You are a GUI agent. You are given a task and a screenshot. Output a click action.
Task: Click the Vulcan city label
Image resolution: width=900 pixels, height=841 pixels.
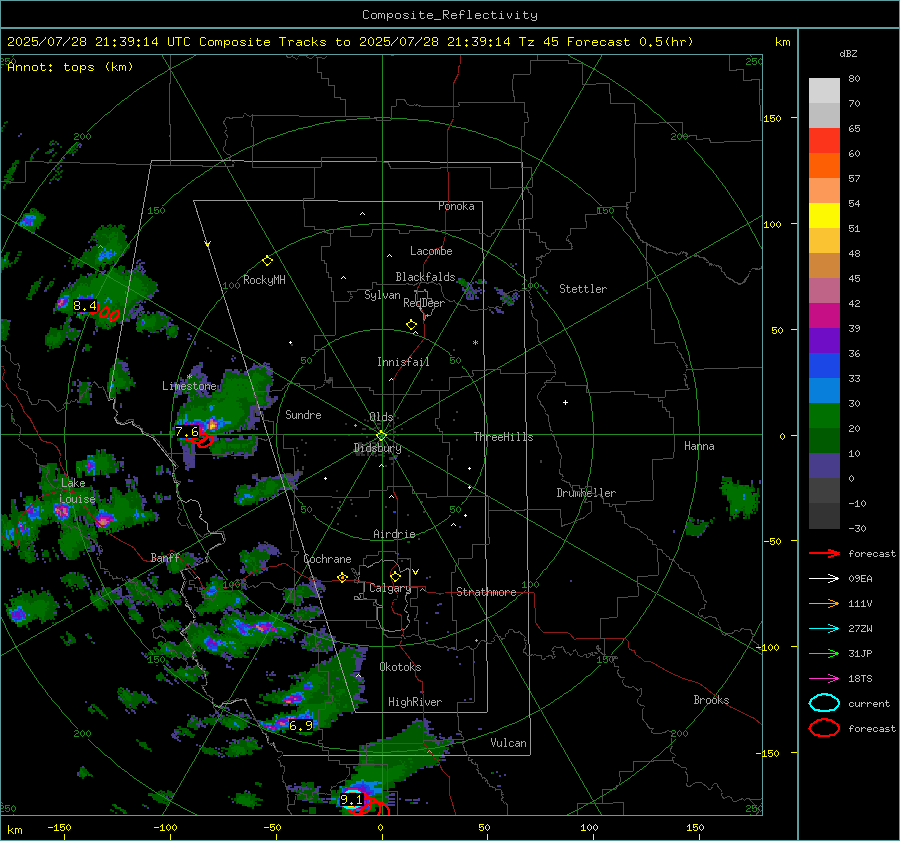509,743
